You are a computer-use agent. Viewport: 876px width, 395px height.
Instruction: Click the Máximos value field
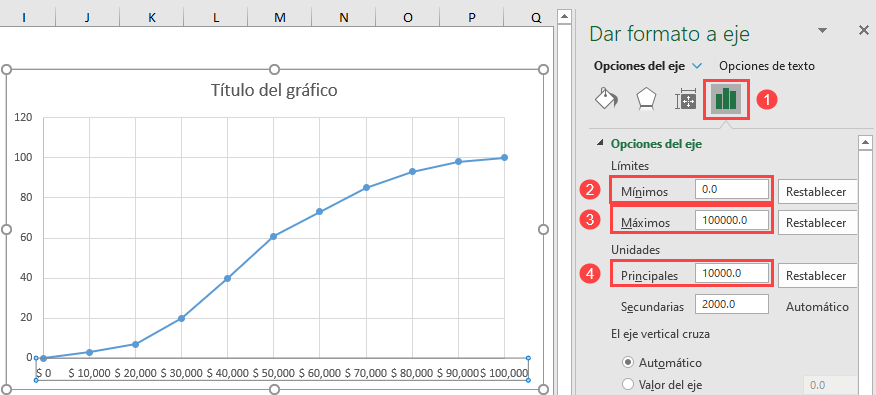(x=732, y=220)
